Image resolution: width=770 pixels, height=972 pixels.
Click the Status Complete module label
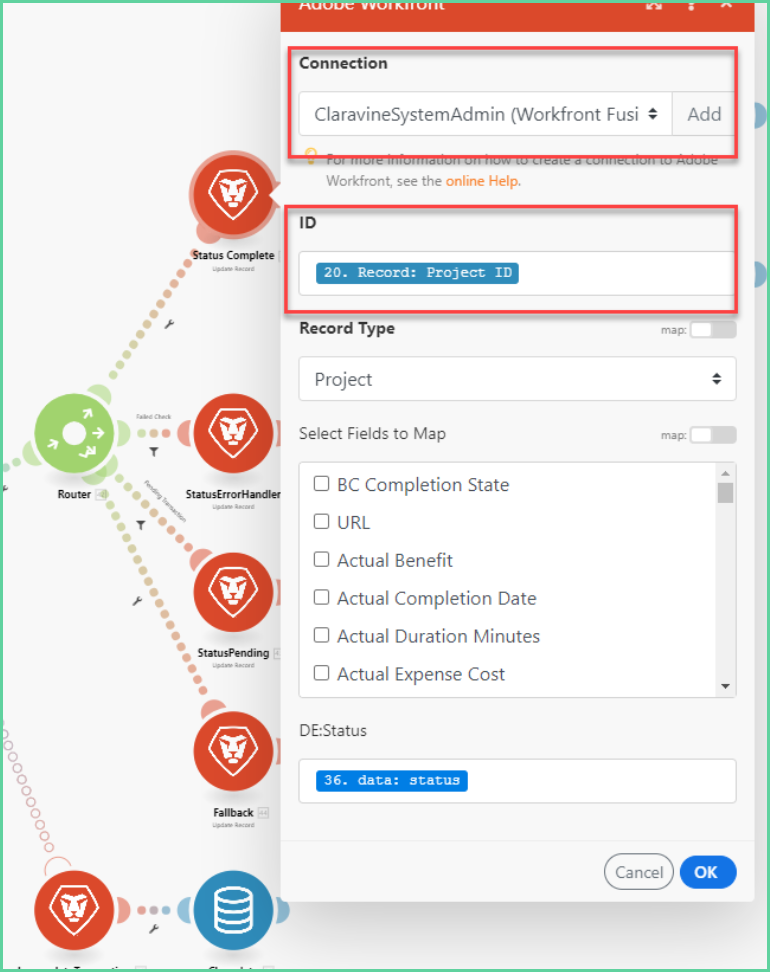(233, 255)
